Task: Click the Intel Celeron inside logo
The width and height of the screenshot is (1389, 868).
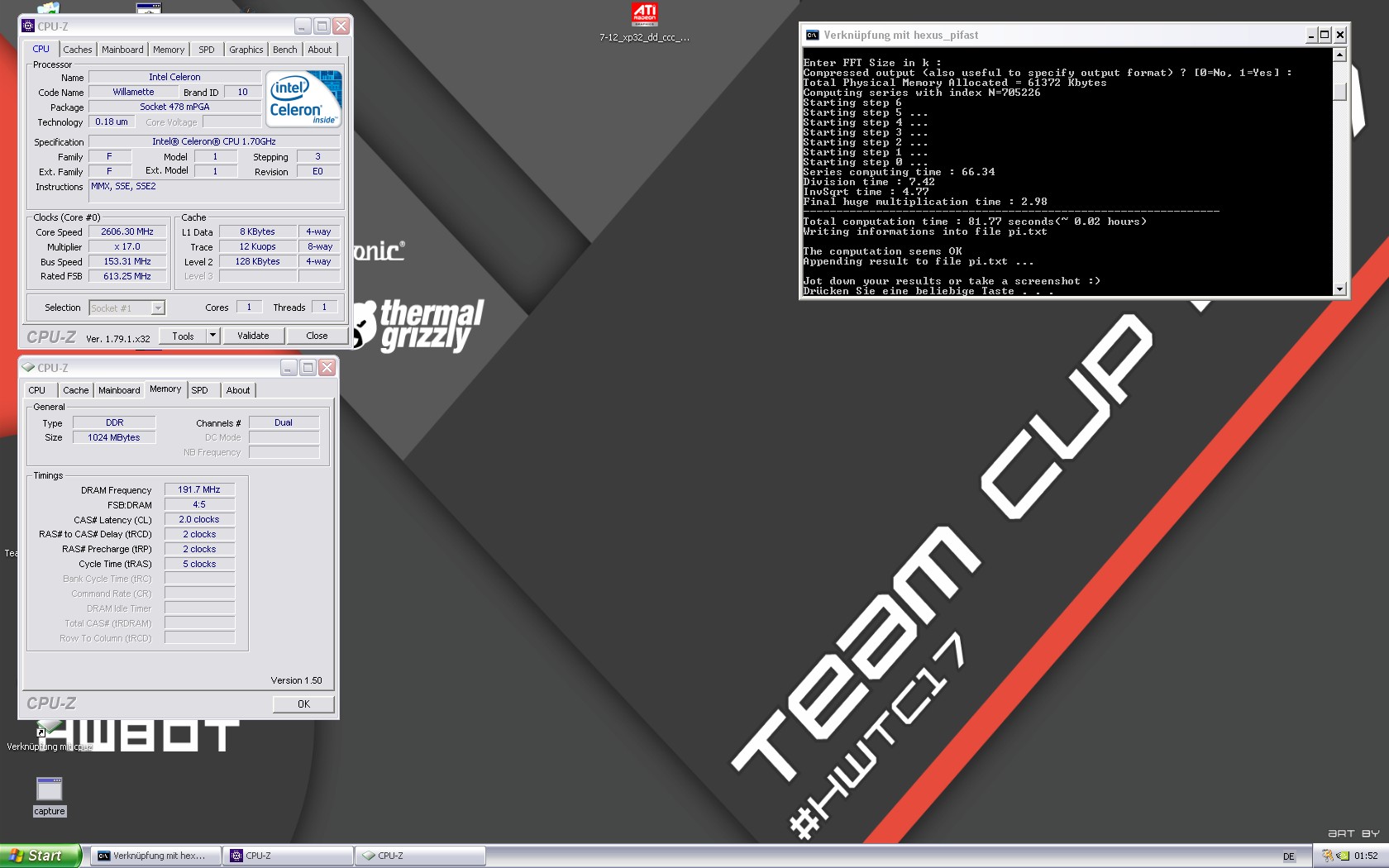Action: tap(303, 98)
